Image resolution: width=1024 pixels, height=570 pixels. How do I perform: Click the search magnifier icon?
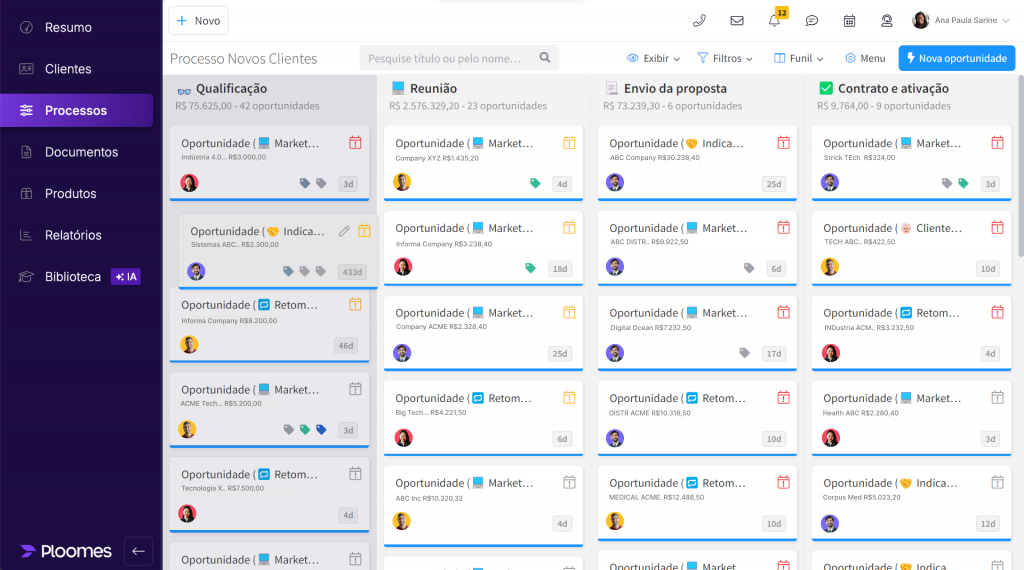pos(545,58)
